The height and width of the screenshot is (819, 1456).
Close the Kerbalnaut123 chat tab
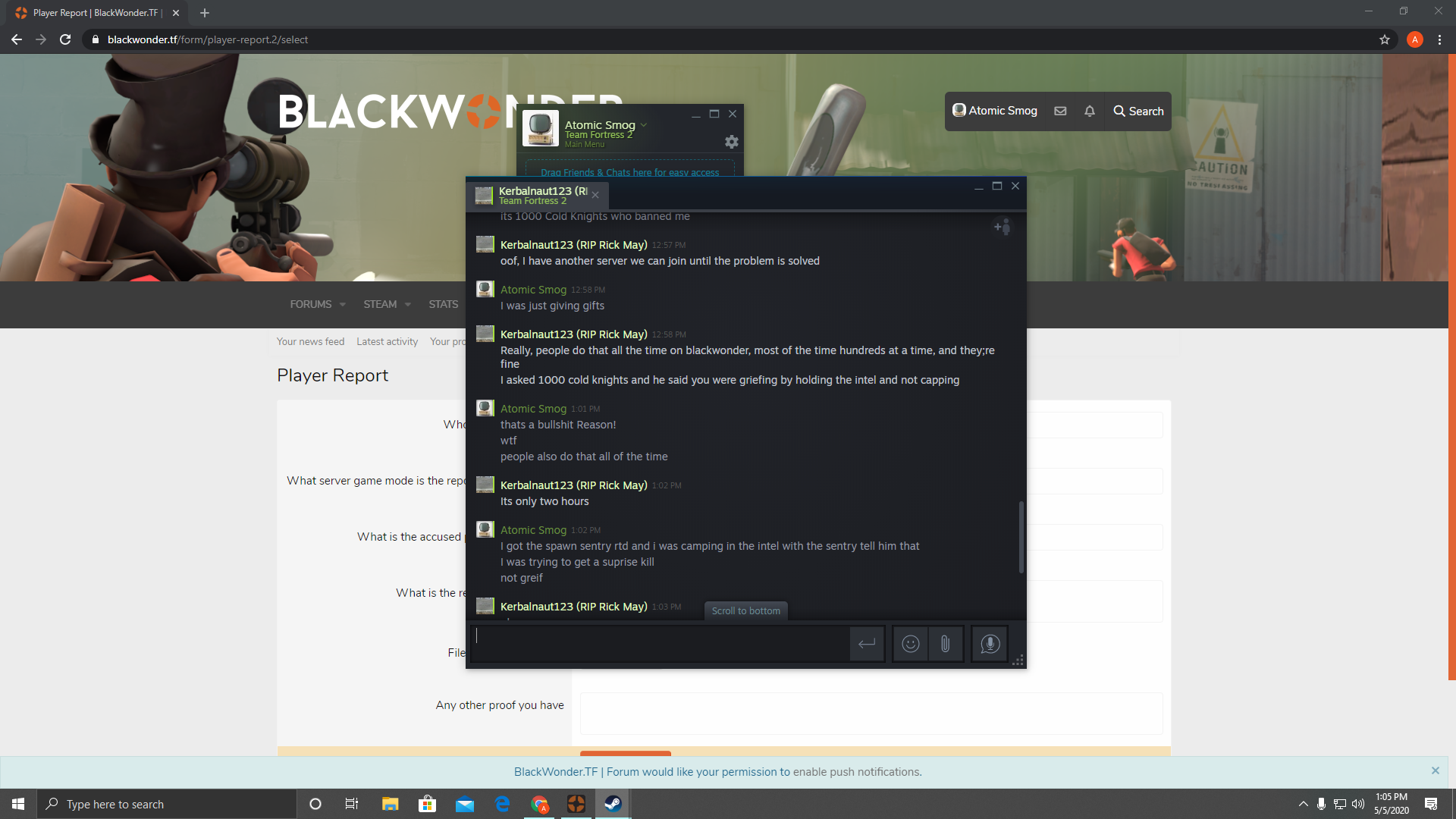click(x=596, y=196)
